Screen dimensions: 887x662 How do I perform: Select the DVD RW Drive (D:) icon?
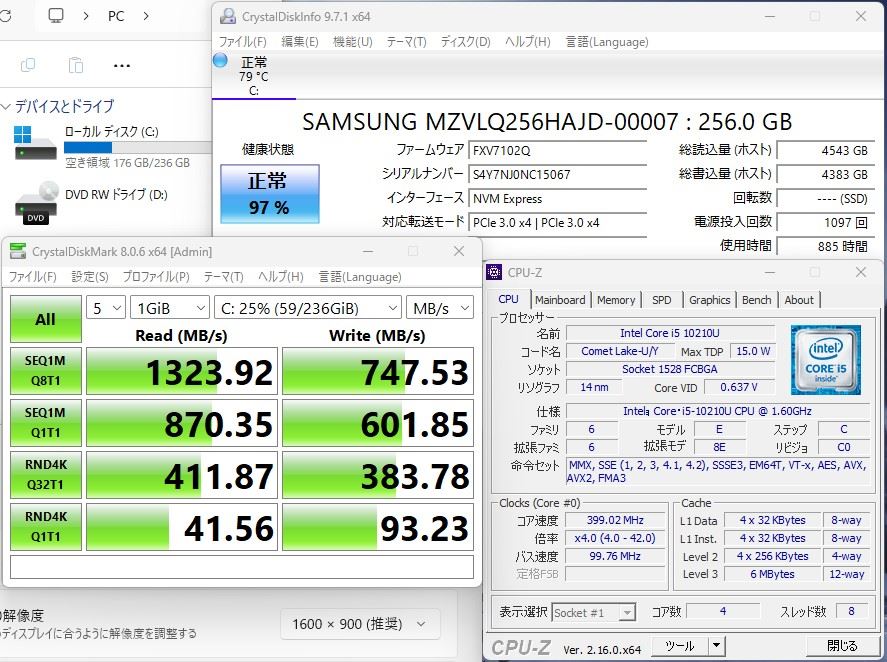pyautogui.click(x=36, y=203)
